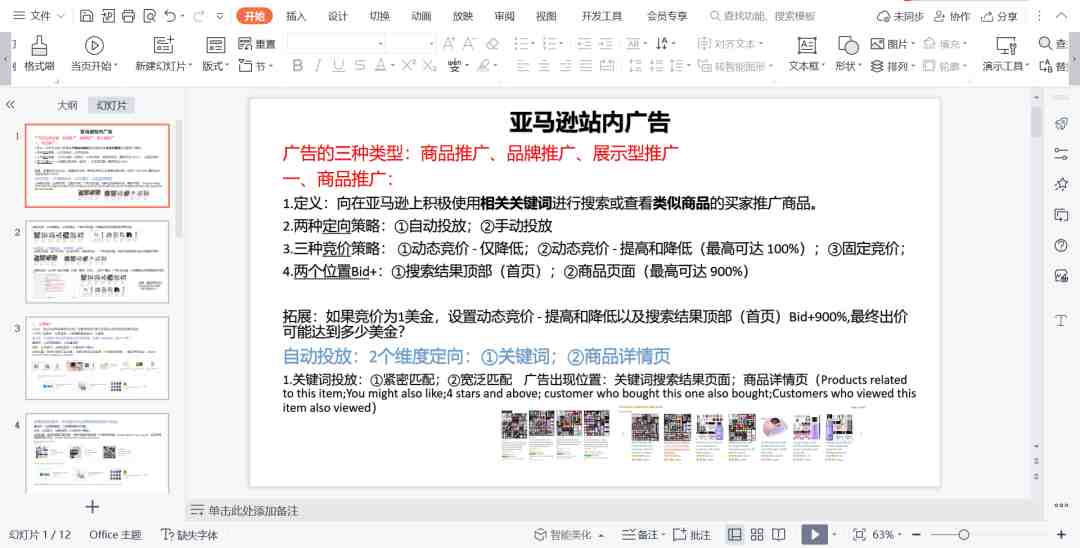Screen dimensions: 1080x548
Task: Click the Save icon in quick access toolbar
Action: pyautogui.click(x=86, y=16)
